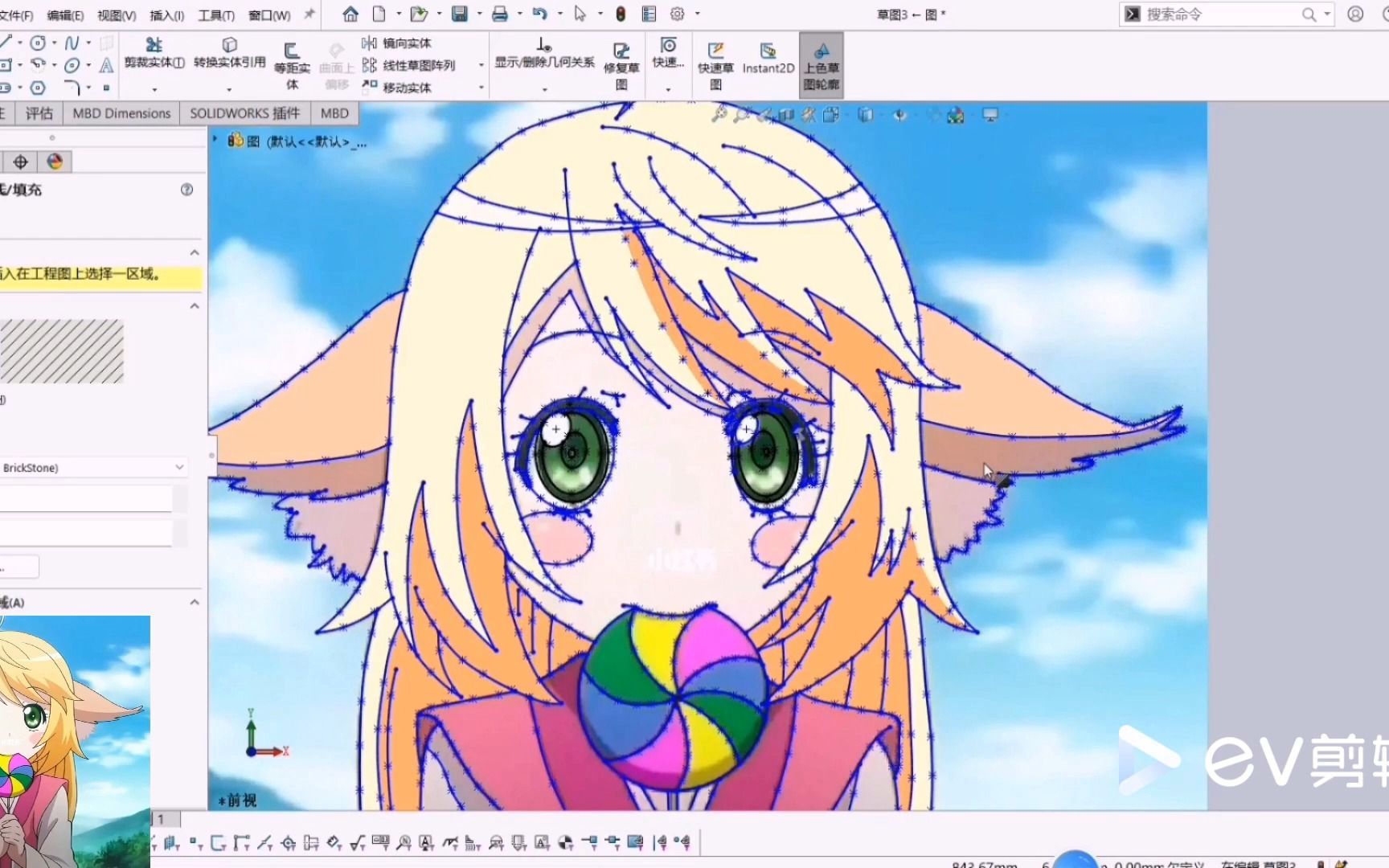Click Rapid Sketch (快速草图)
This screenshot has width=1389, height=868.
tap(715, 66)
